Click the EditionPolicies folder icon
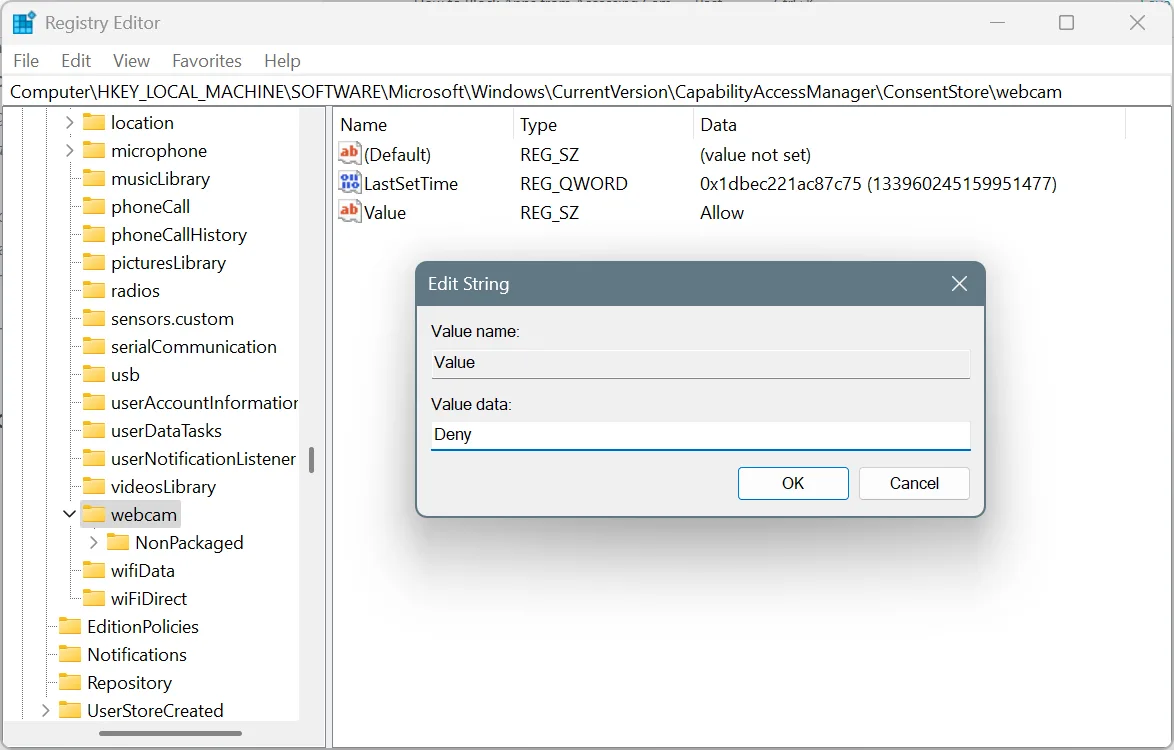1174x750 pixels. pos(70,626)
